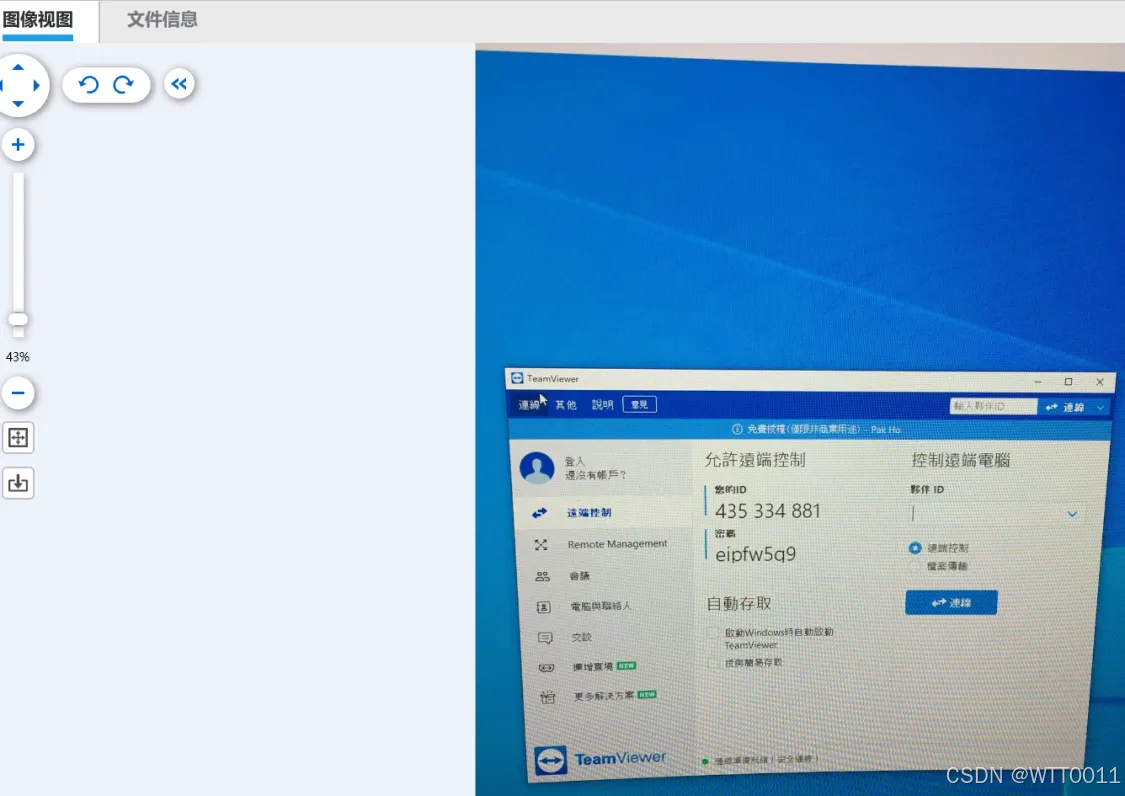Enable start TeamViewer with Windows checkbox
Image resolution: width=1125 pixels, height=796 pixels.
click(x=712, y=632)
